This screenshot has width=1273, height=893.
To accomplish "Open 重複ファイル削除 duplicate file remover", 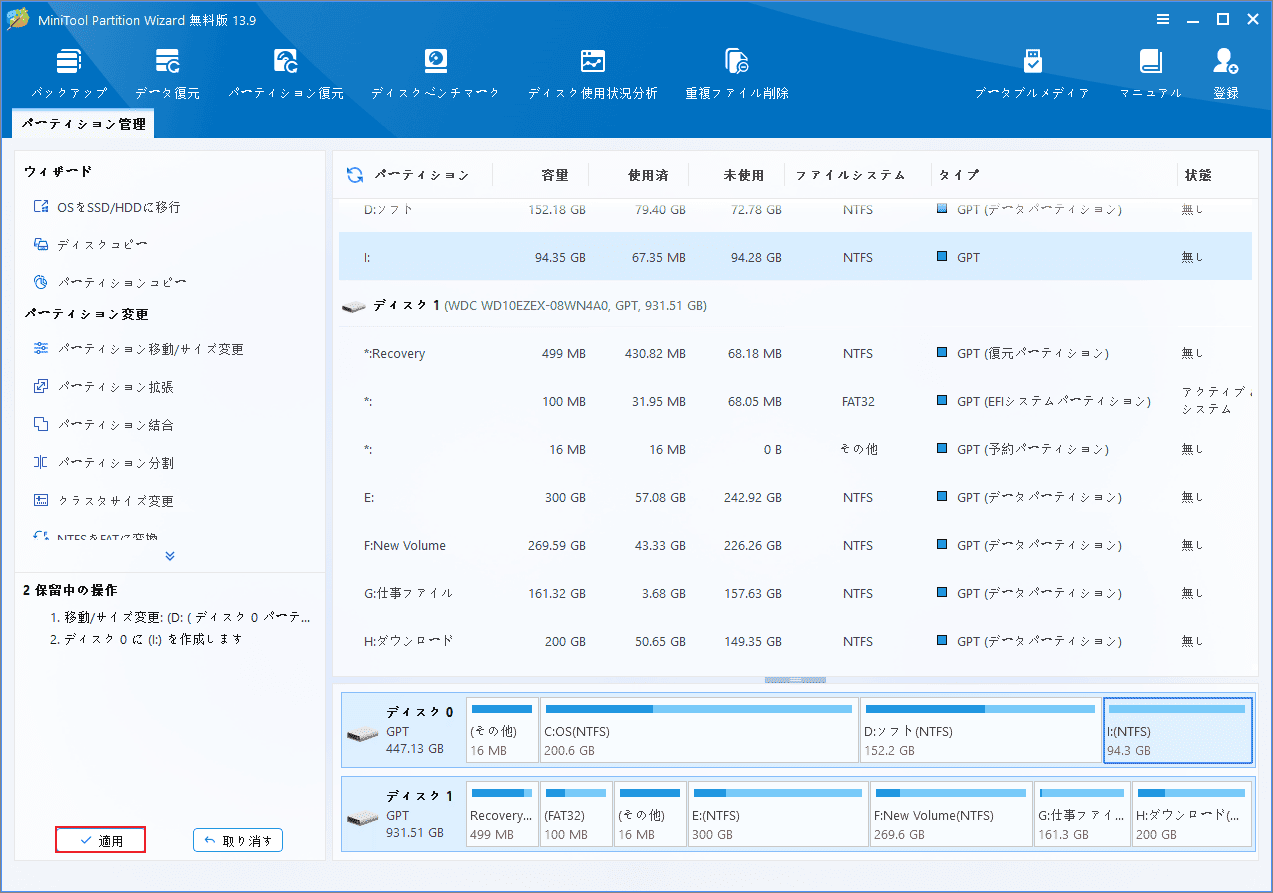I will [x=737, y=74].
